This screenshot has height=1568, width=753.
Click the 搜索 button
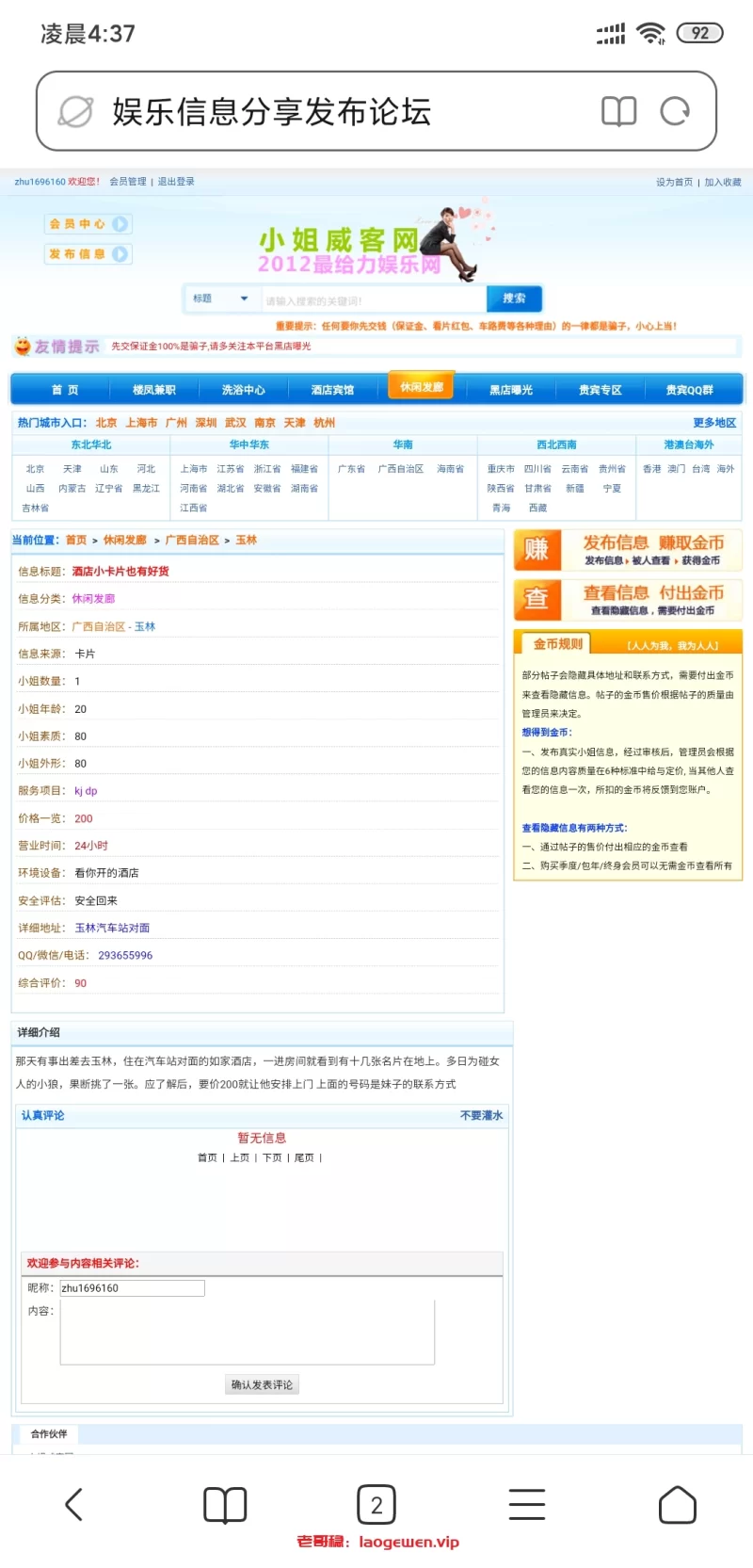tap(514, 299)
